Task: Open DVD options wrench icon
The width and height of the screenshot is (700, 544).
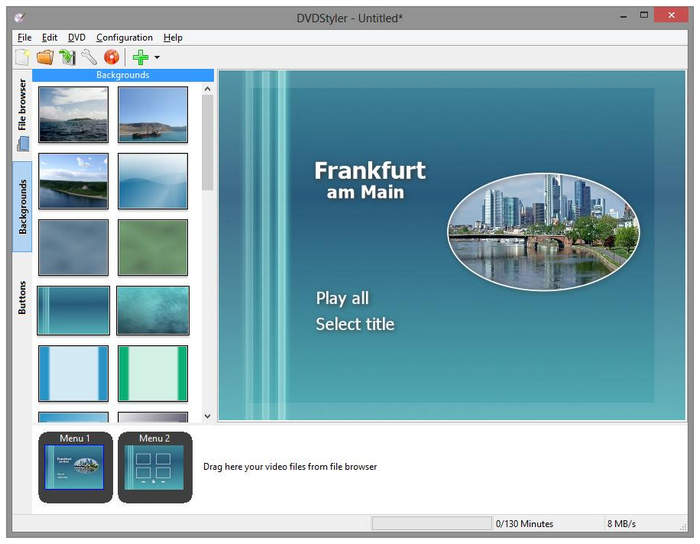Action: (x=89, y=58)
